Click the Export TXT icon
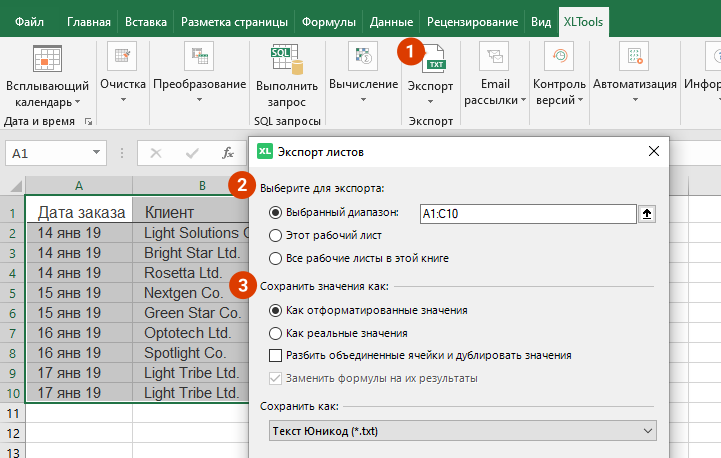This screenshot has height=458, width=721. [435, 60]
